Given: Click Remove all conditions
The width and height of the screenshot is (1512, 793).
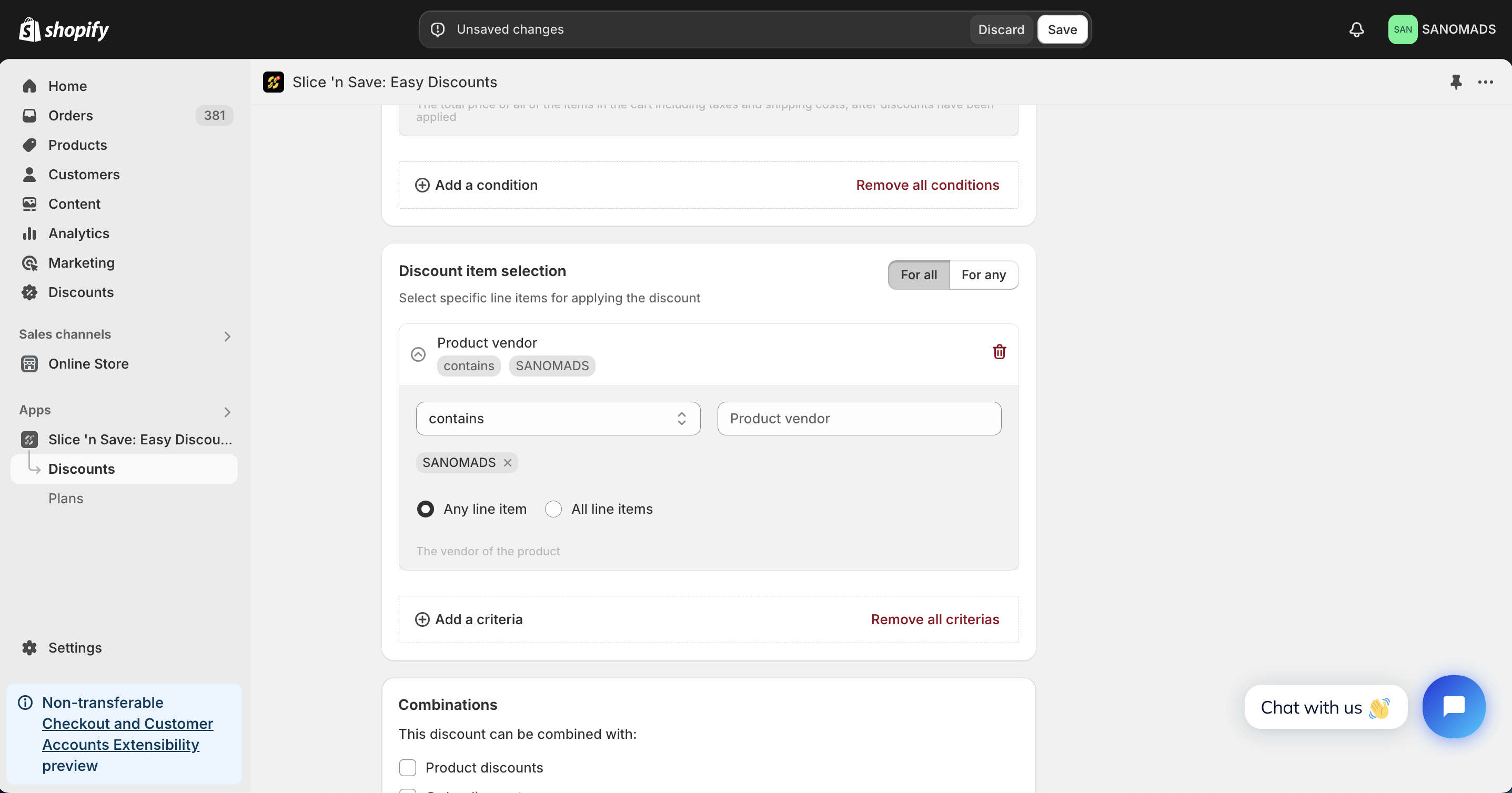Looking at the screenshot, I should tap(928, 185).
